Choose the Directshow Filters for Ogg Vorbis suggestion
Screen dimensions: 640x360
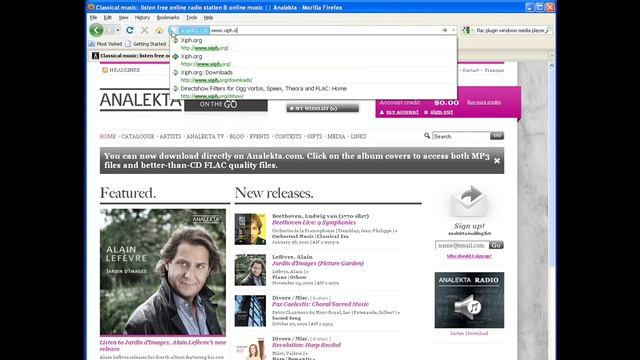(x=313, y=92)
